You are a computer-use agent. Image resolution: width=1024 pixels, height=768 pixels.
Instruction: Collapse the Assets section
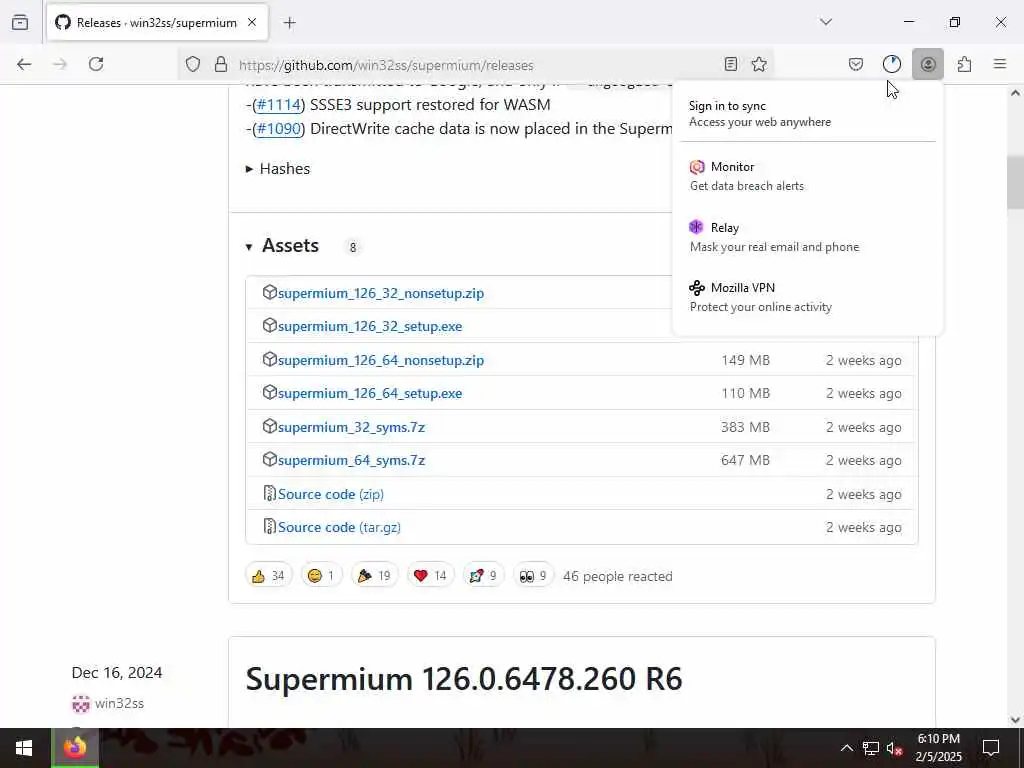(282, 246)
